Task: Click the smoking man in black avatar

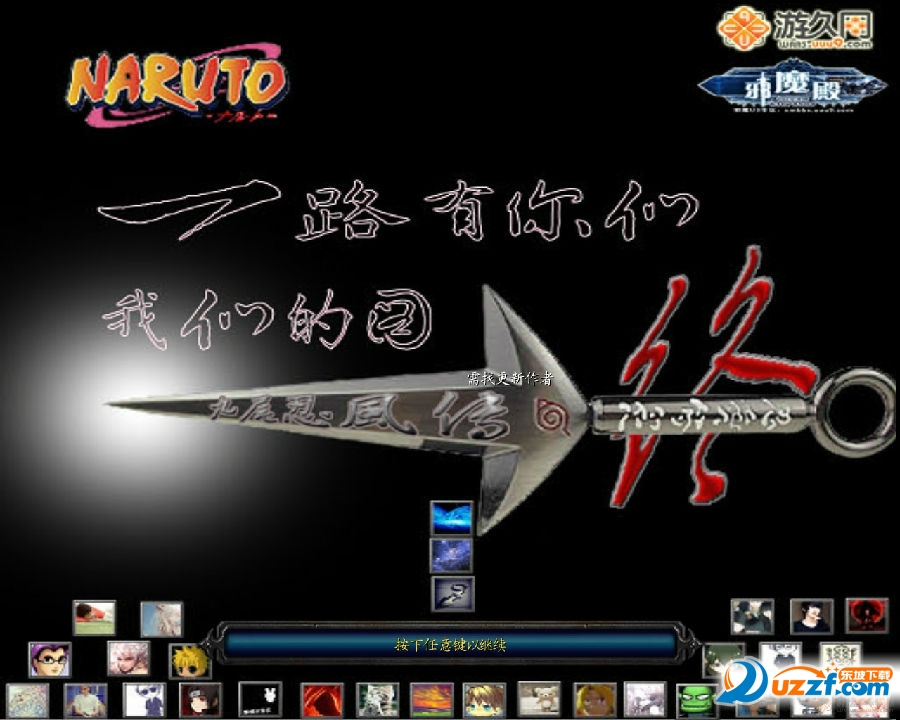Action: pos(812,616)
